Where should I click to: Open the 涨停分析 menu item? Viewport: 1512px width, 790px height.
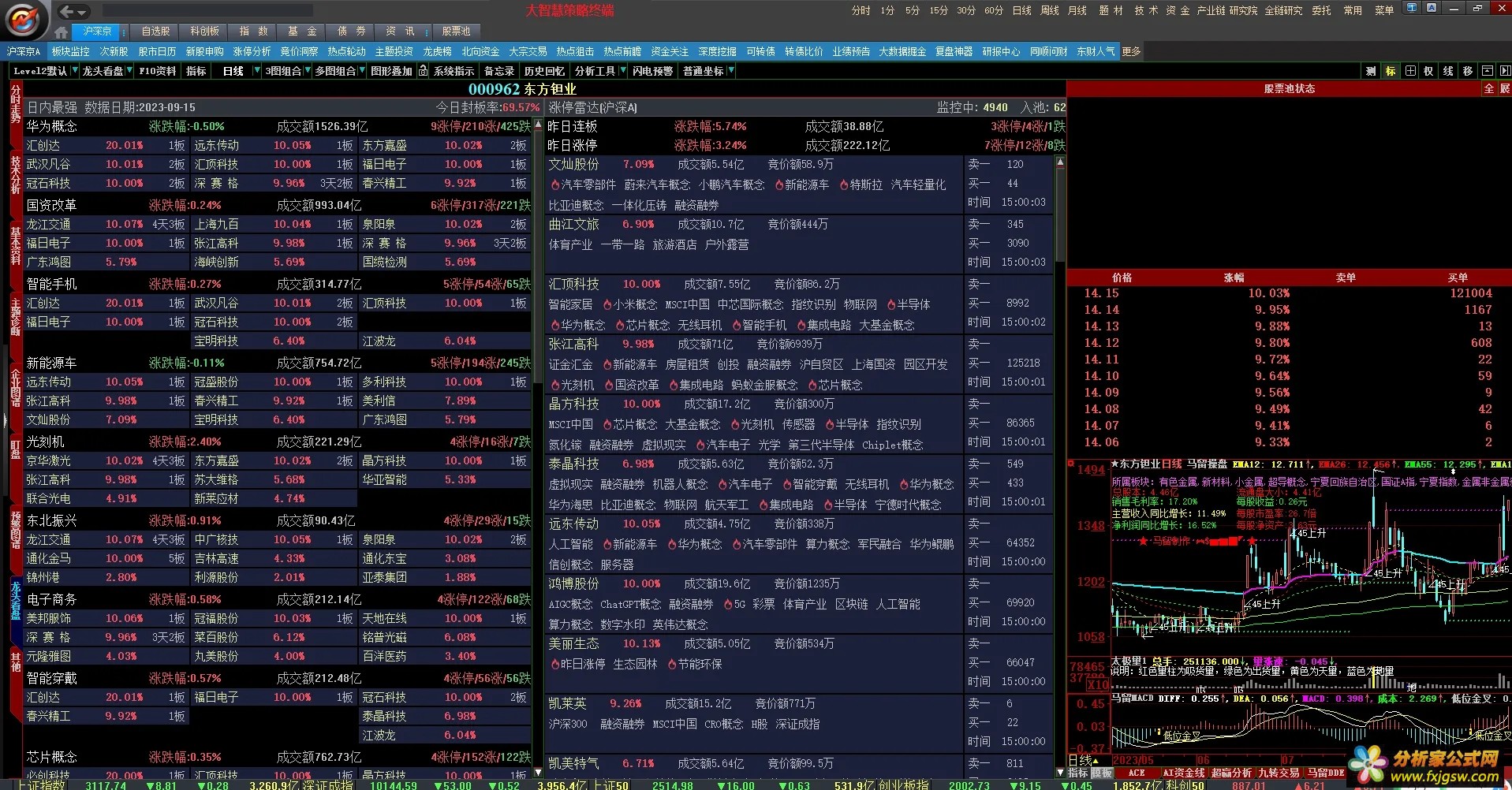click(x=252, y=51)
